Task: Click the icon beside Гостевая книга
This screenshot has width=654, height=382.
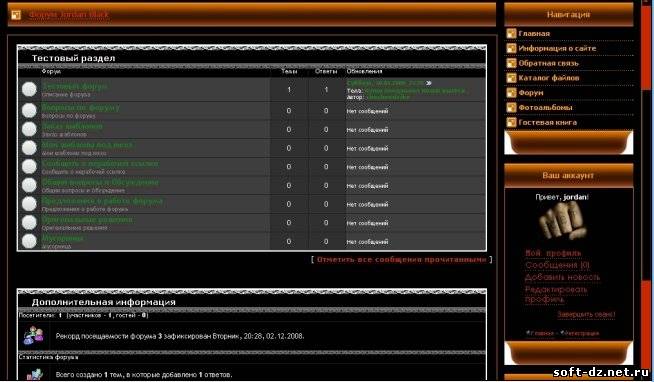Action: coord(511,123)
